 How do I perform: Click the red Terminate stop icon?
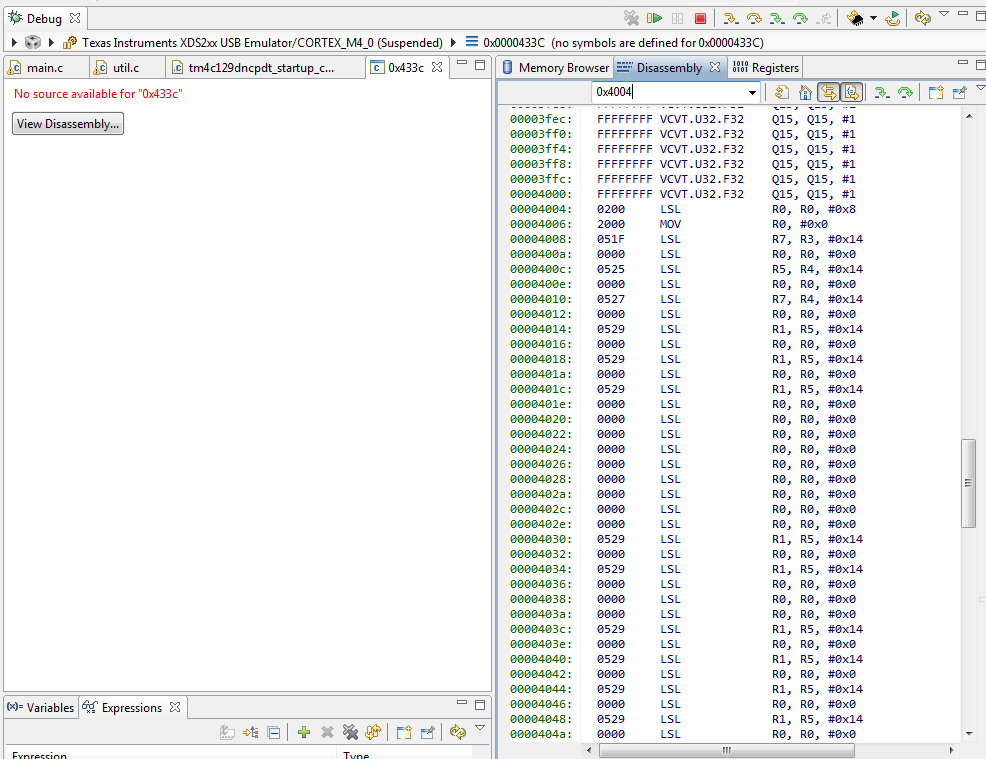click(700, 18)
